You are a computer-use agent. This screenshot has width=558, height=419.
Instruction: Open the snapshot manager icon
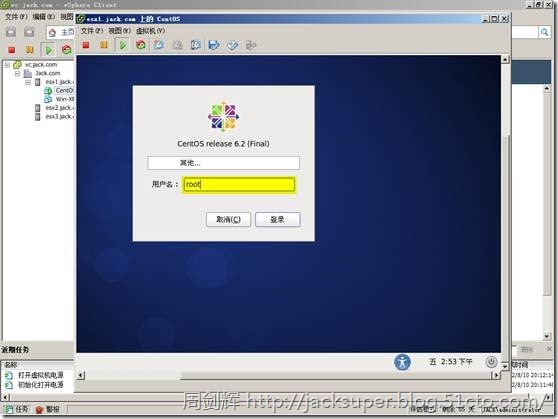(x=195, y=45)
